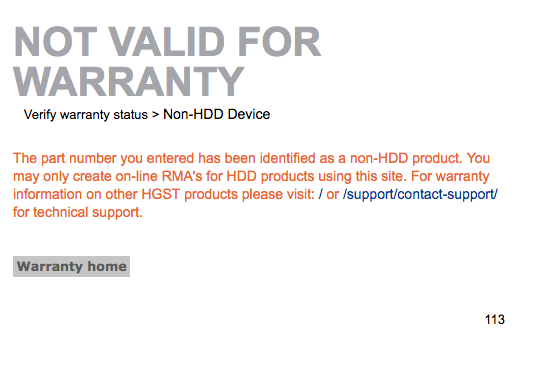This screenshot has width=536, height=369.
Task: Click the 'NOT VALID FOR' heading line
Action: tap(167, 42)
